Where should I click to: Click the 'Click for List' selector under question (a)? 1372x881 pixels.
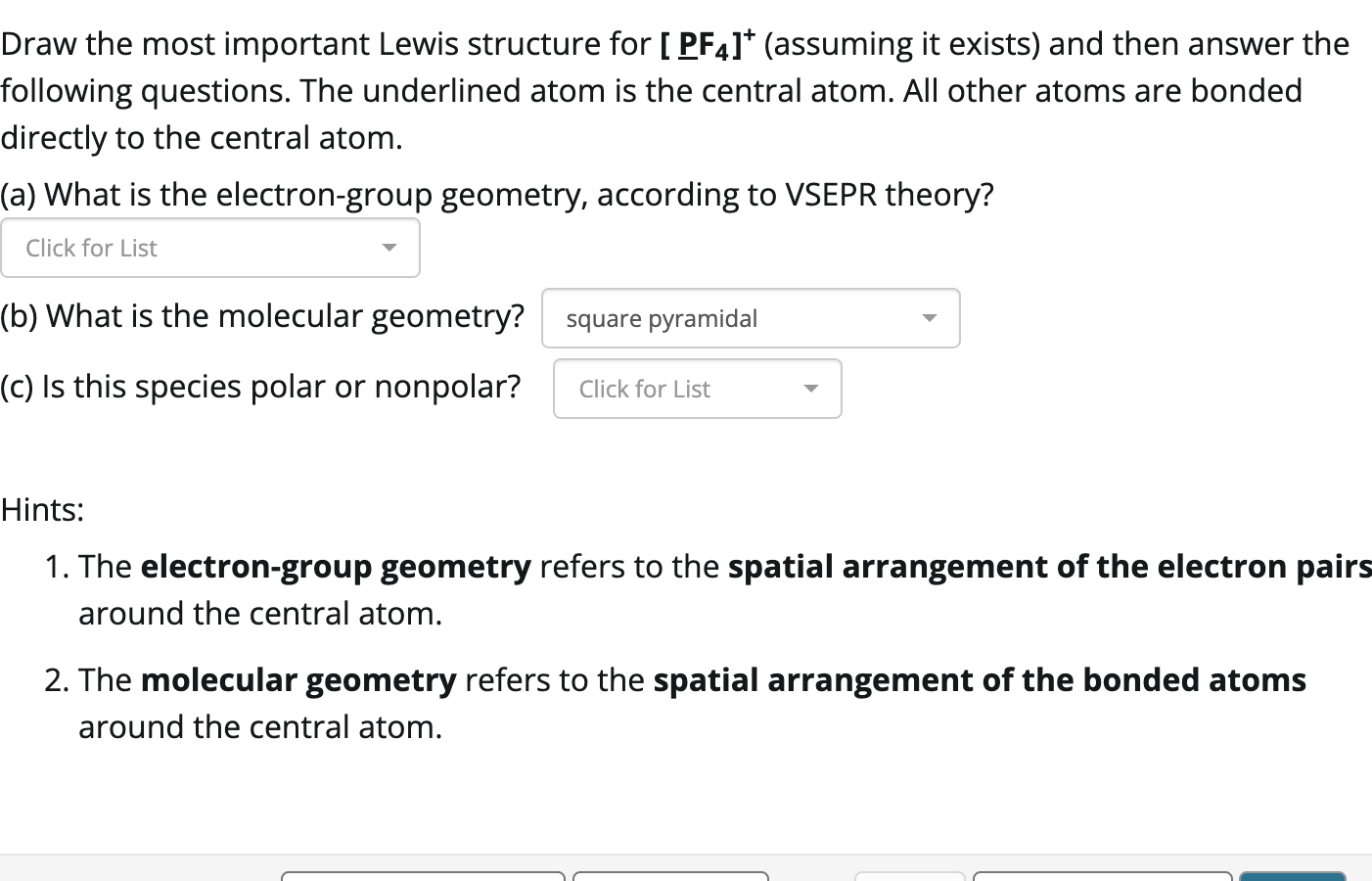point(210,248)
